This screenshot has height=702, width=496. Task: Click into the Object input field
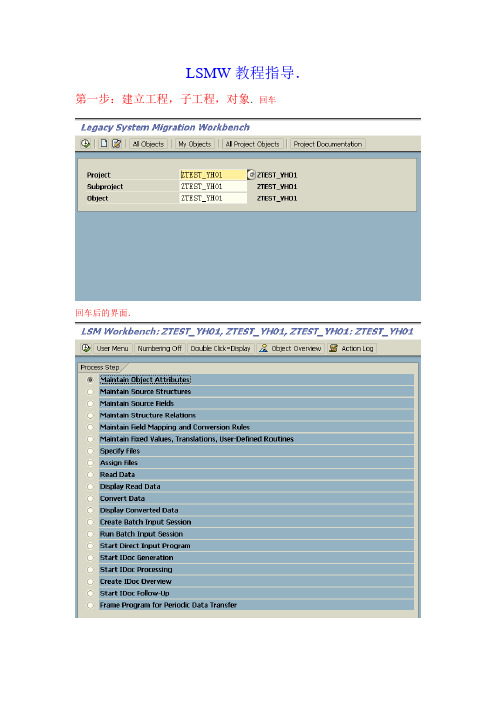point(213,198)
